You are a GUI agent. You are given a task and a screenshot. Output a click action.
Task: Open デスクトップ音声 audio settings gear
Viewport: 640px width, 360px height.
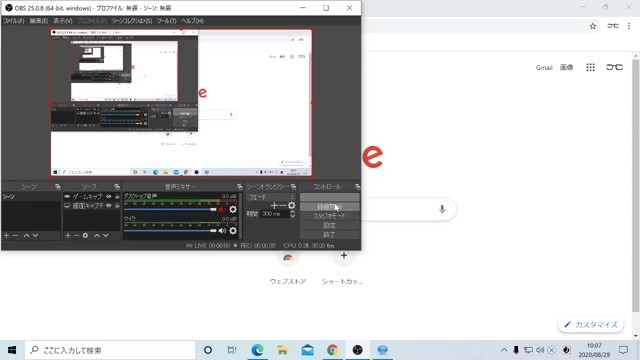pyautogui.click(x=233, y=209)
